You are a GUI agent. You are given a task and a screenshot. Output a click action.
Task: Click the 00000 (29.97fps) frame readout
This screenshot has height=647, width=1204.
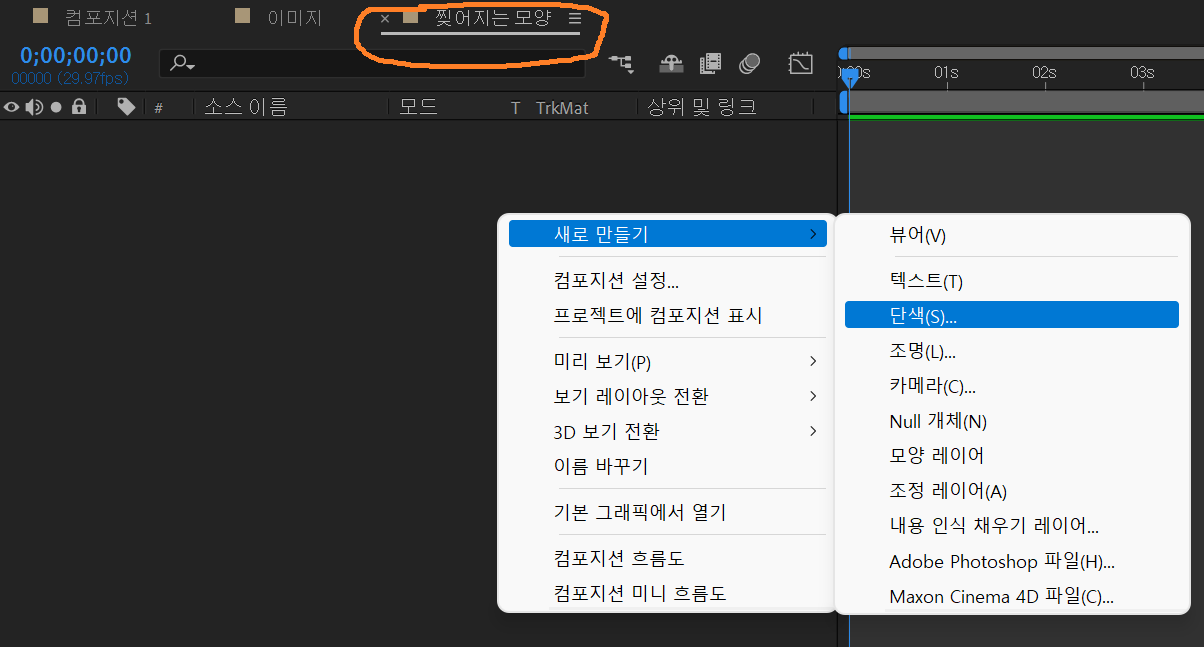point(70,77)
